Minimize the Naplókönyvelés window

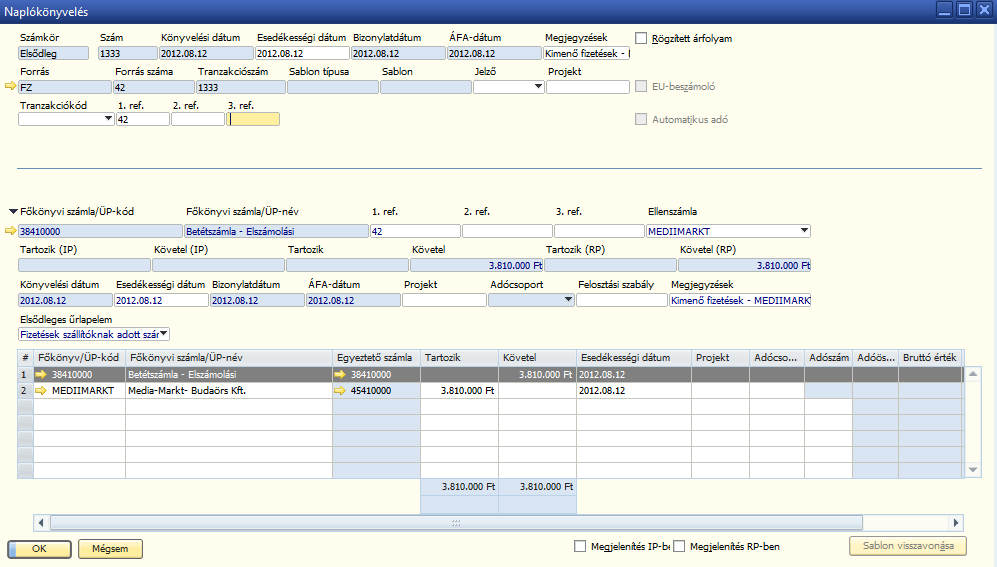(x=944, y=10)
